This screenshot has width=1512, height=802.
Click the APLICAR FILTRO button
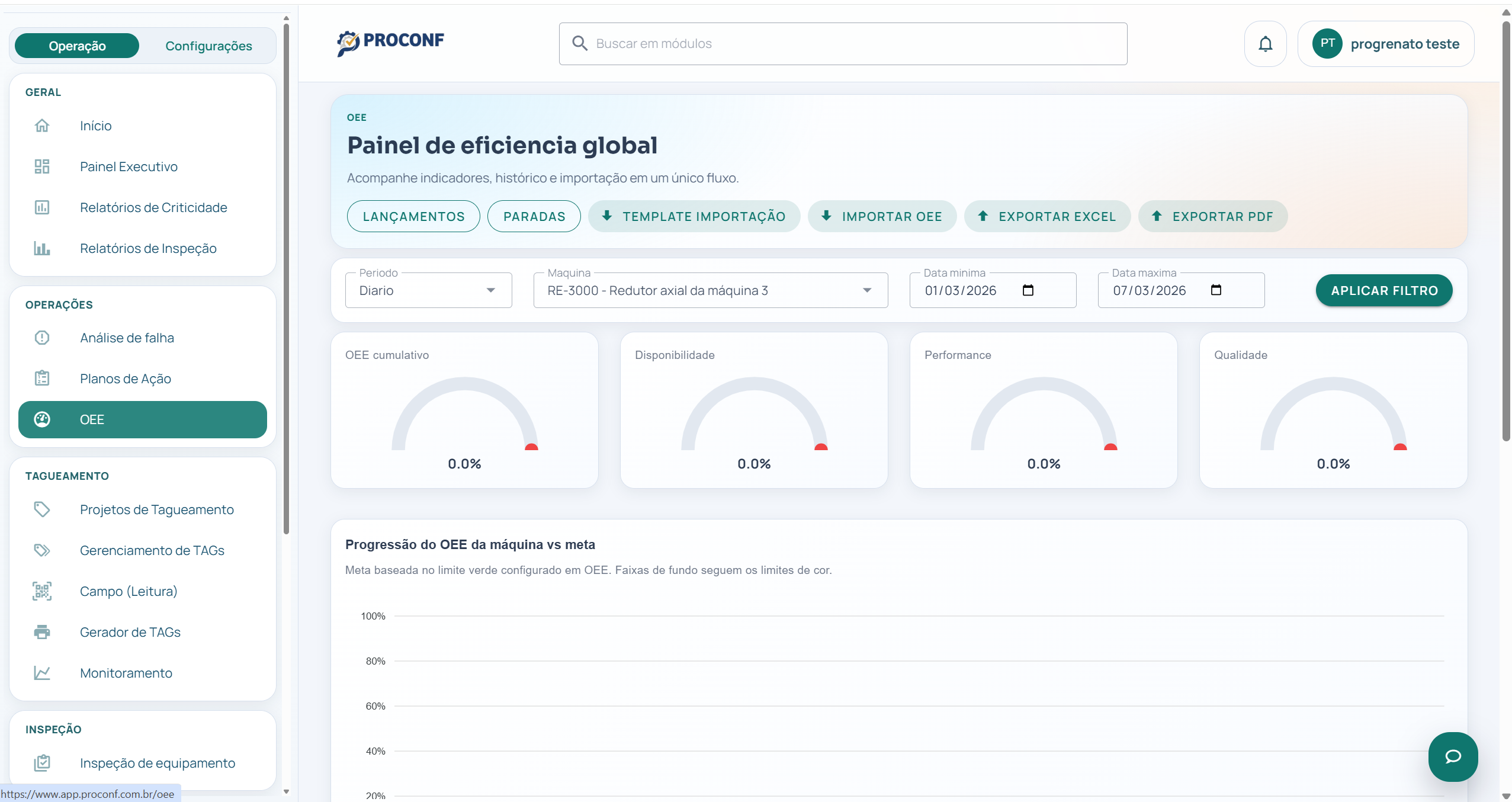coord(1384,290)
